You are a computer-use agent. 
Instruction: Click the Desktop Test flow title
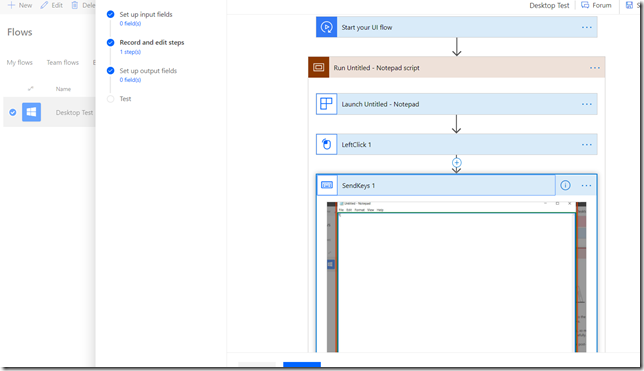(x=549, y=5)
